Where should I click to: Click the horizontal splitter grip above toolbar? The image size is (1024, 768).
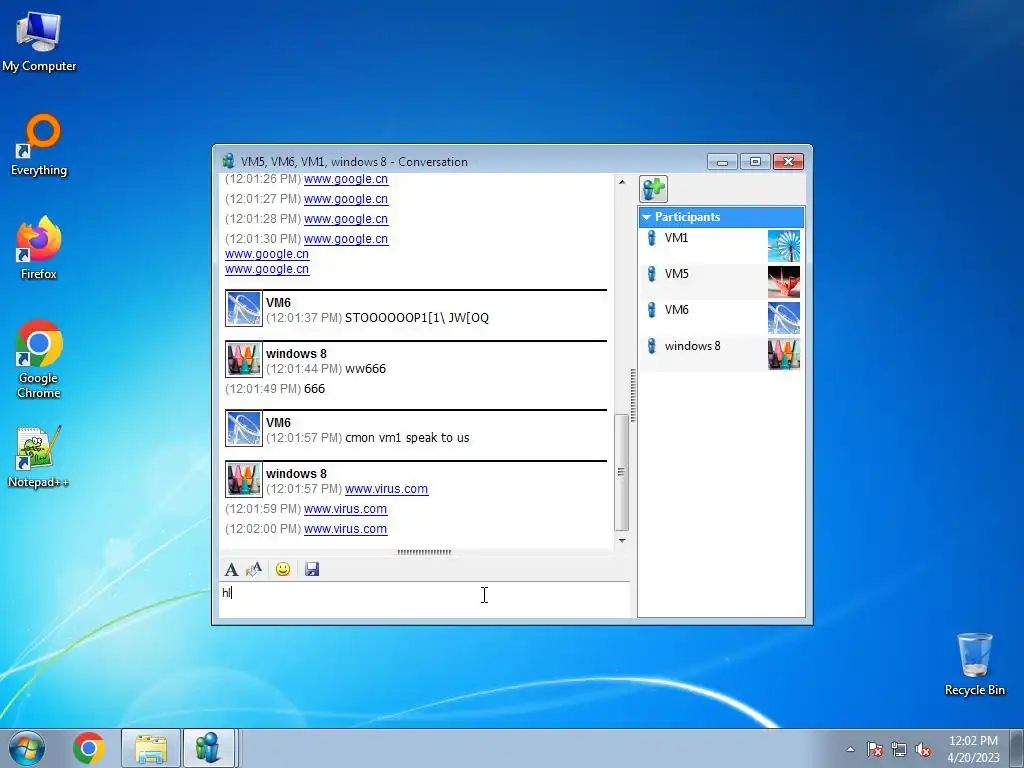coord(424,552)
